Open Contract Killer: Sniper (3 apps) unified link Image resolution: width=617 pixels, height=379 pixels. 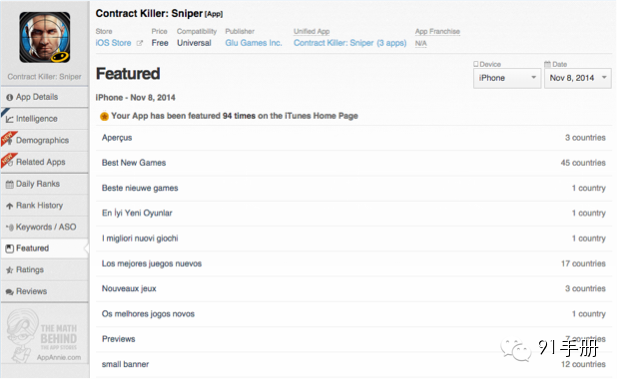[x=350, y=43]
